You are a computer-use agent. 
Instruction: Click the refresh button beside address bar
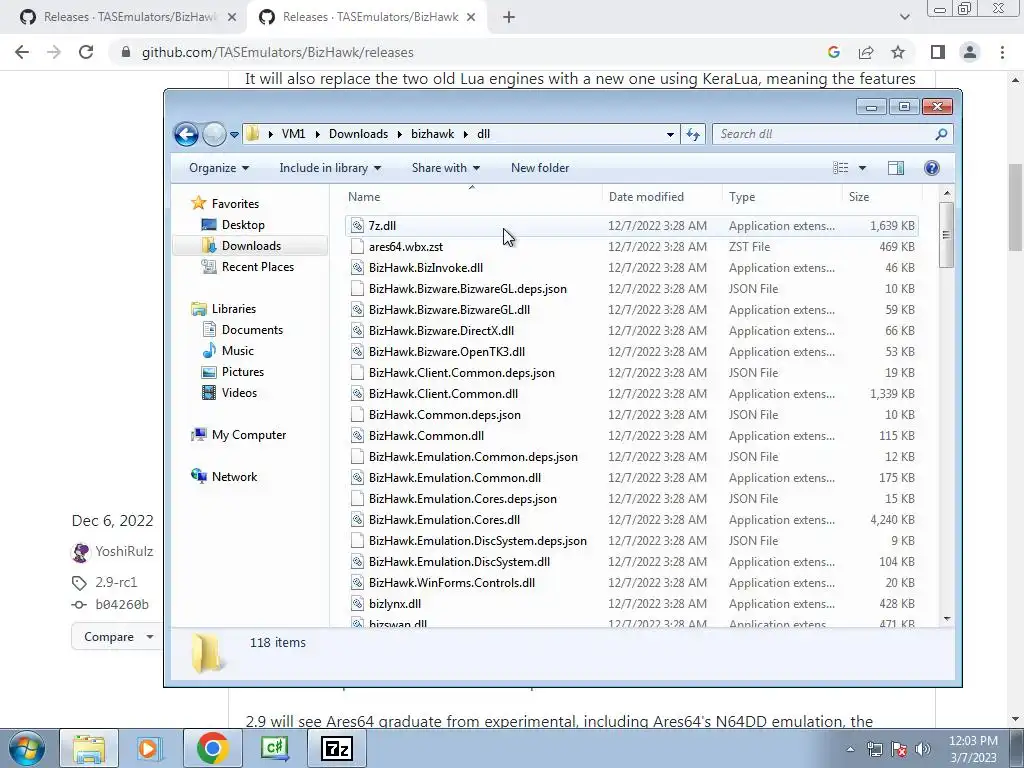tap(692, 135)
